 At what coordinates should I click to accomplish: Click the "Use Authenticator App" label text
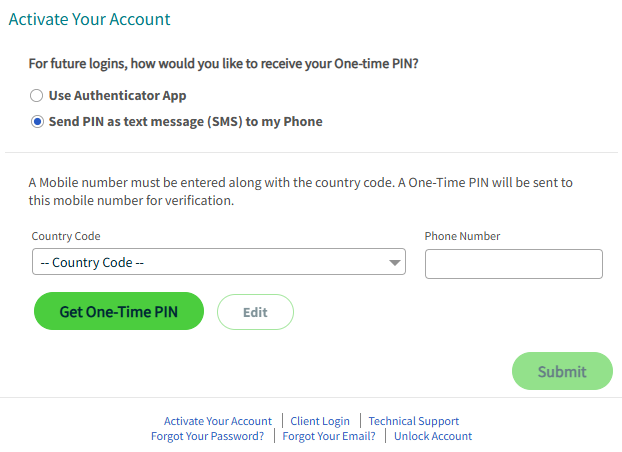[117, 96]
